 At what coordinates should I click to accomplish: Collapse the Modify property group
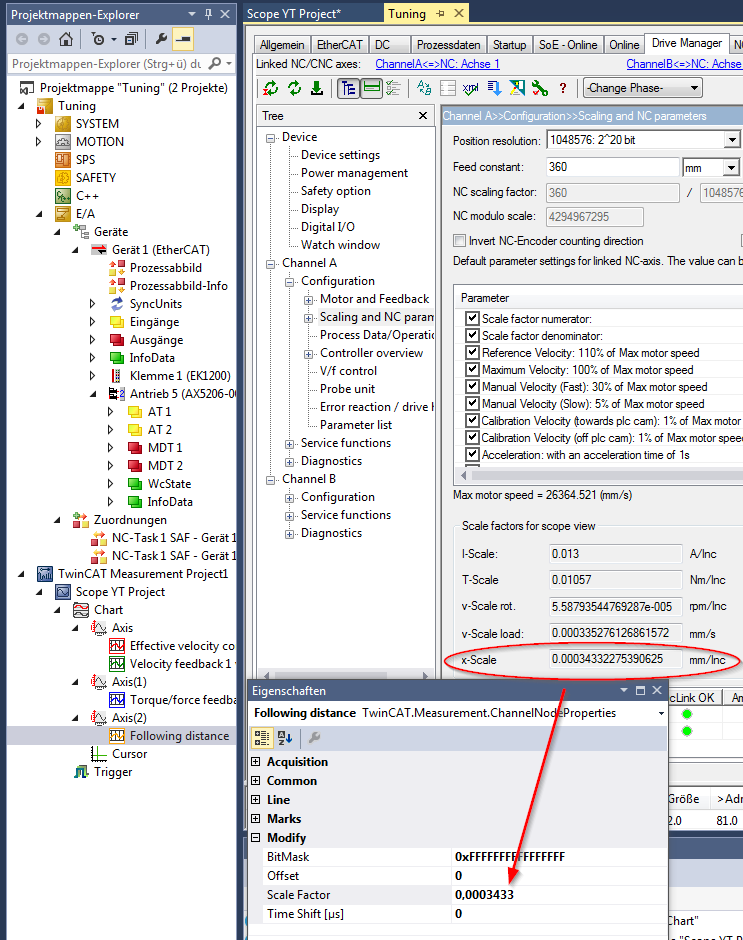point(256,837)
